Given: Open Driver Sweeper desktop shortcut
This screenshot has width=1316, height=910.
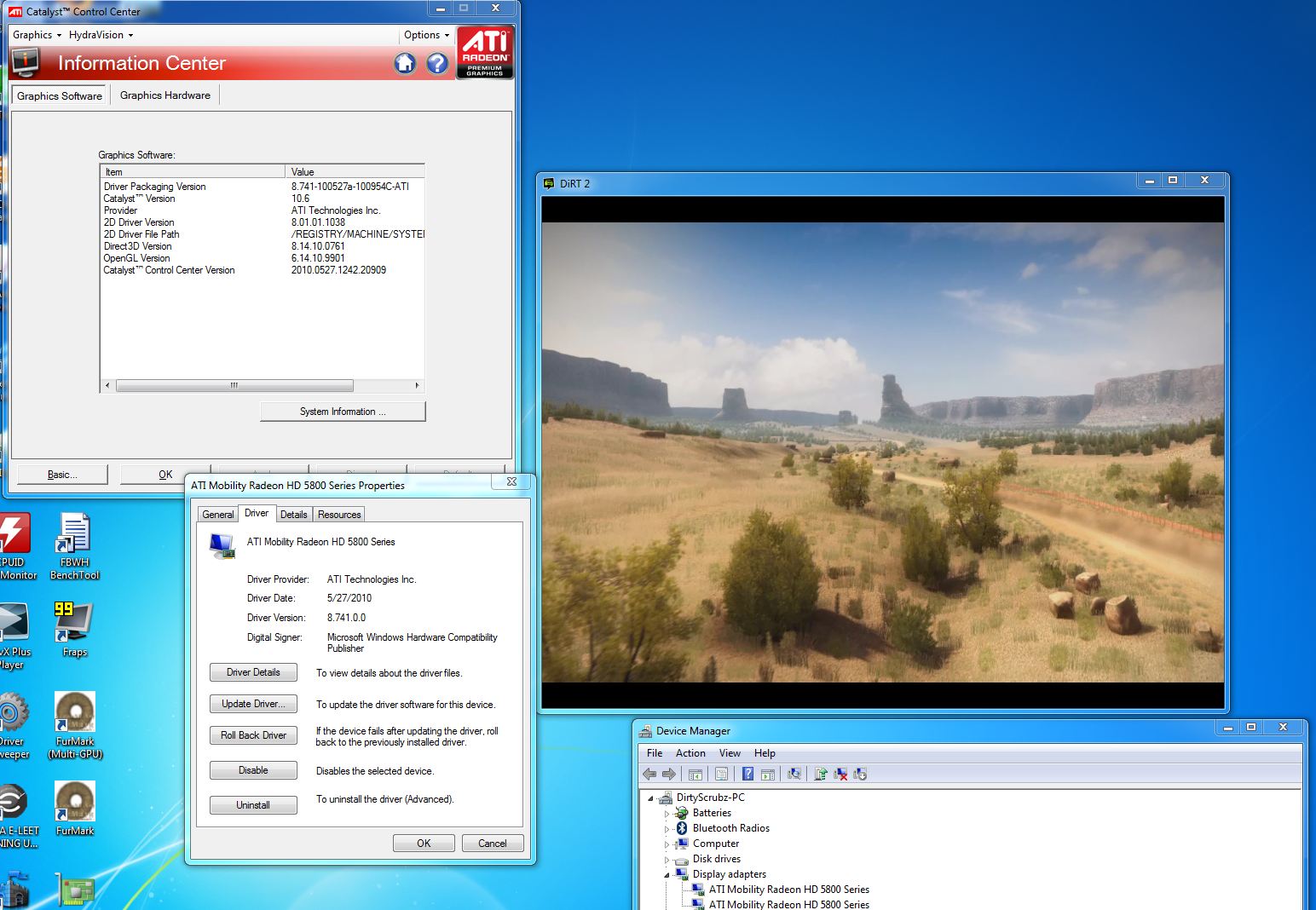Looking at the screenshot, I should pos(14,725).
